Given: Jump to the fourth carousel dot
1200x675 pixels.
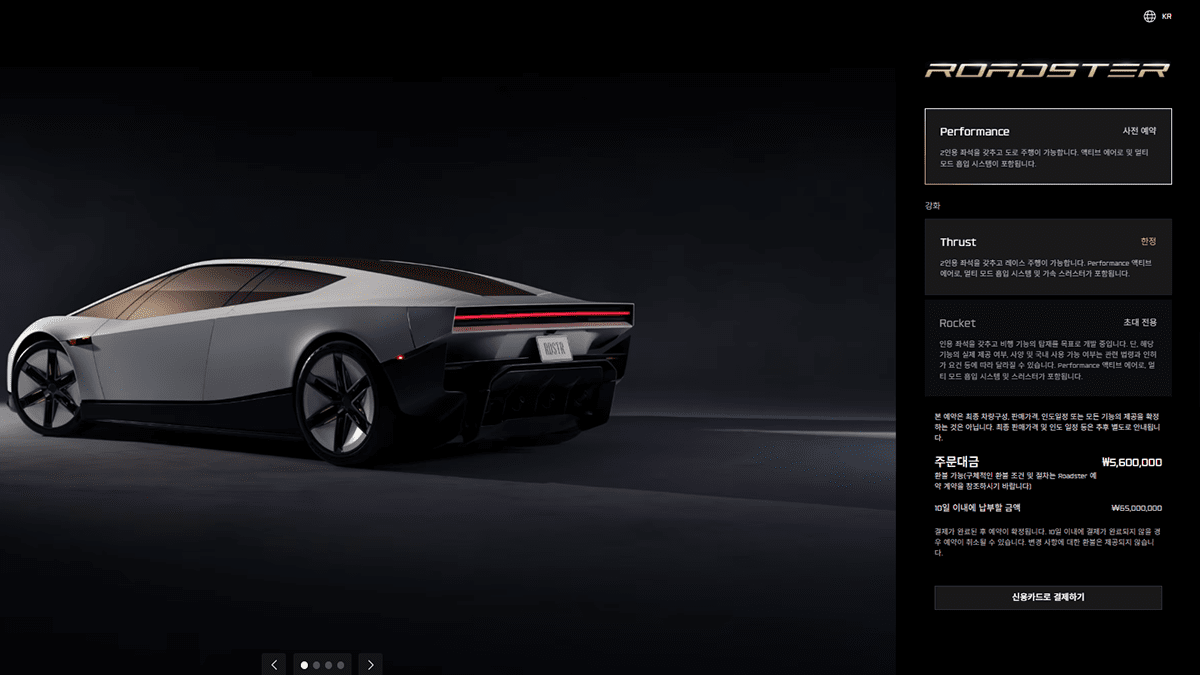Looking at the screenshot, I should pyautogui.click(x=341, y=664).
